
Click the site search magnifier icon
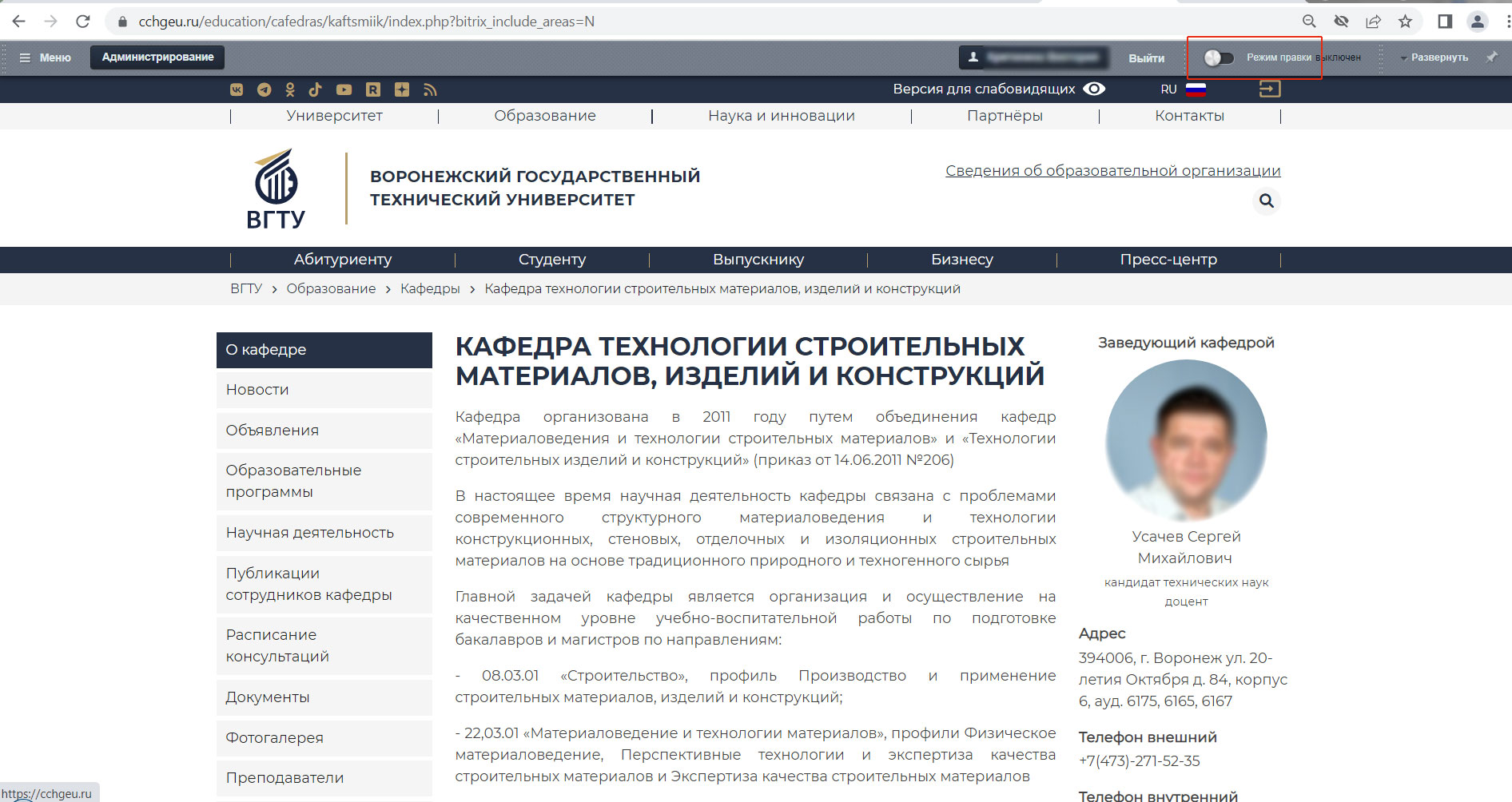click(1266, 200)
